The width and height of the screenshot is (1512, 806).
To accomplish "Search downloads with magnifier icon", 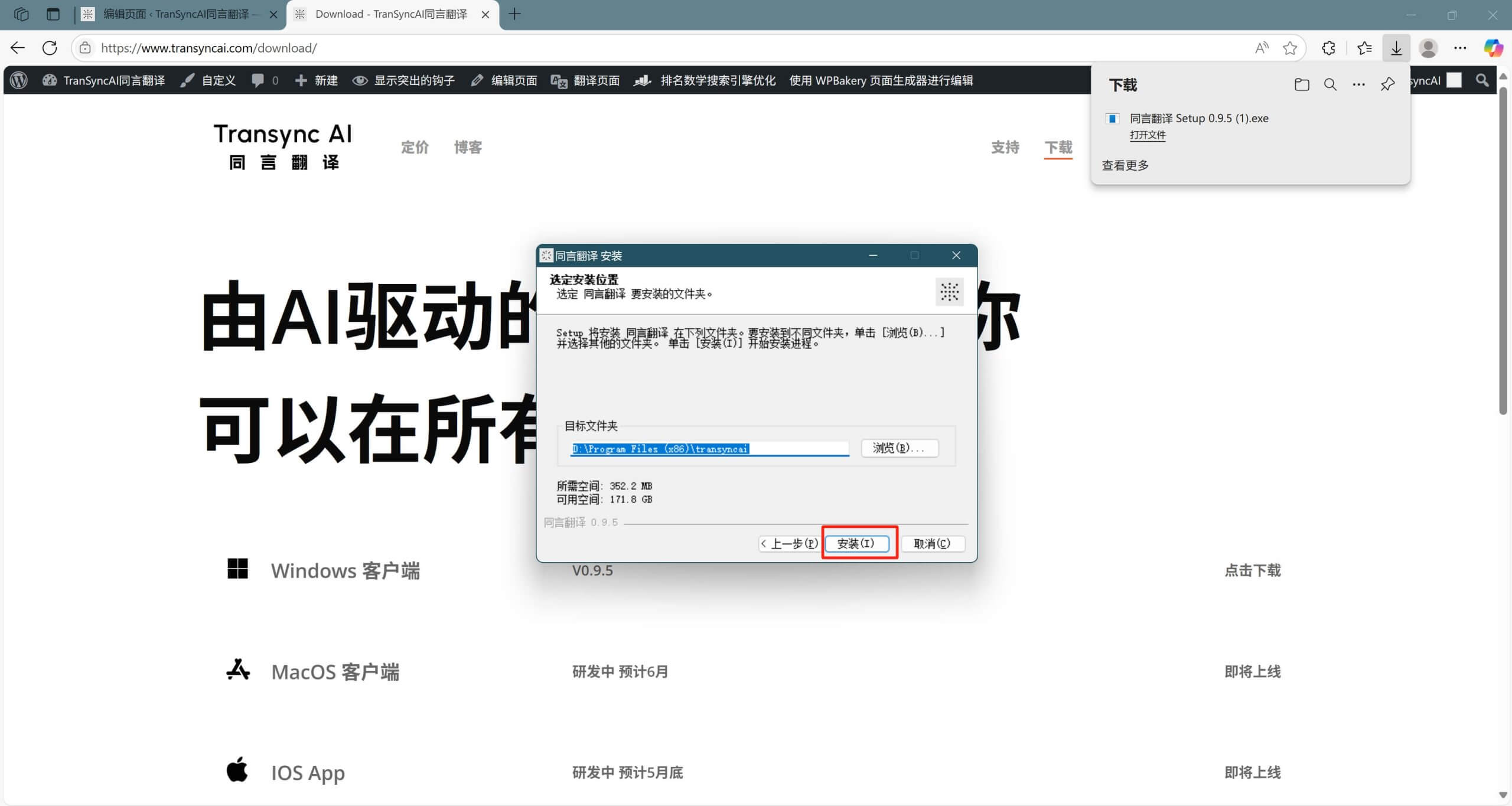I will tap(1330, 84).
